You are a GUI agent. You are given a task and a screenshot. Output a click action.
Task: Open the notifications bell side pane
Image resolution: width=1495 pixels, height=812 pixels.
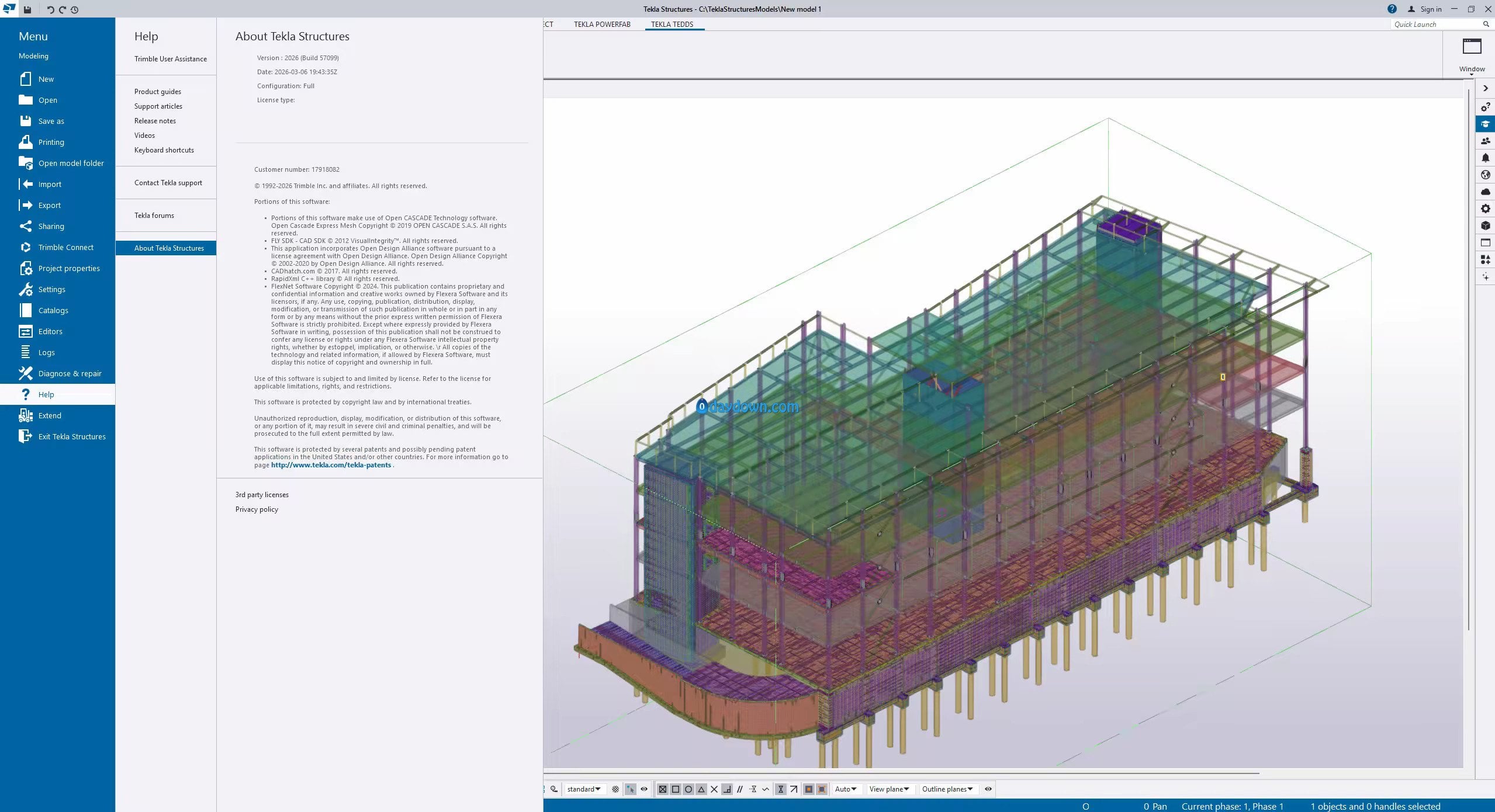point(1485,158)
